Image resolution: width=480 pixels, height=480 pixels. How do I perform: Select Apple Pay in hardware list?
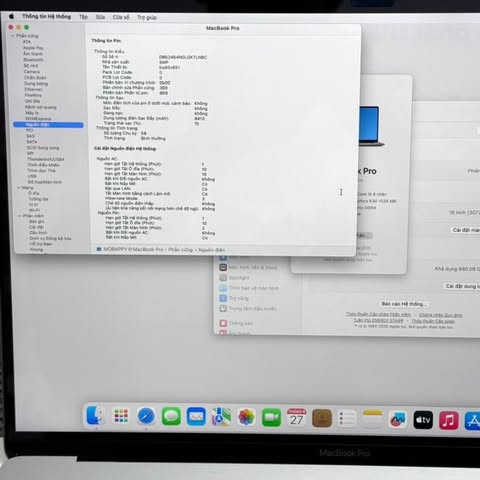(x=33, y=48)
